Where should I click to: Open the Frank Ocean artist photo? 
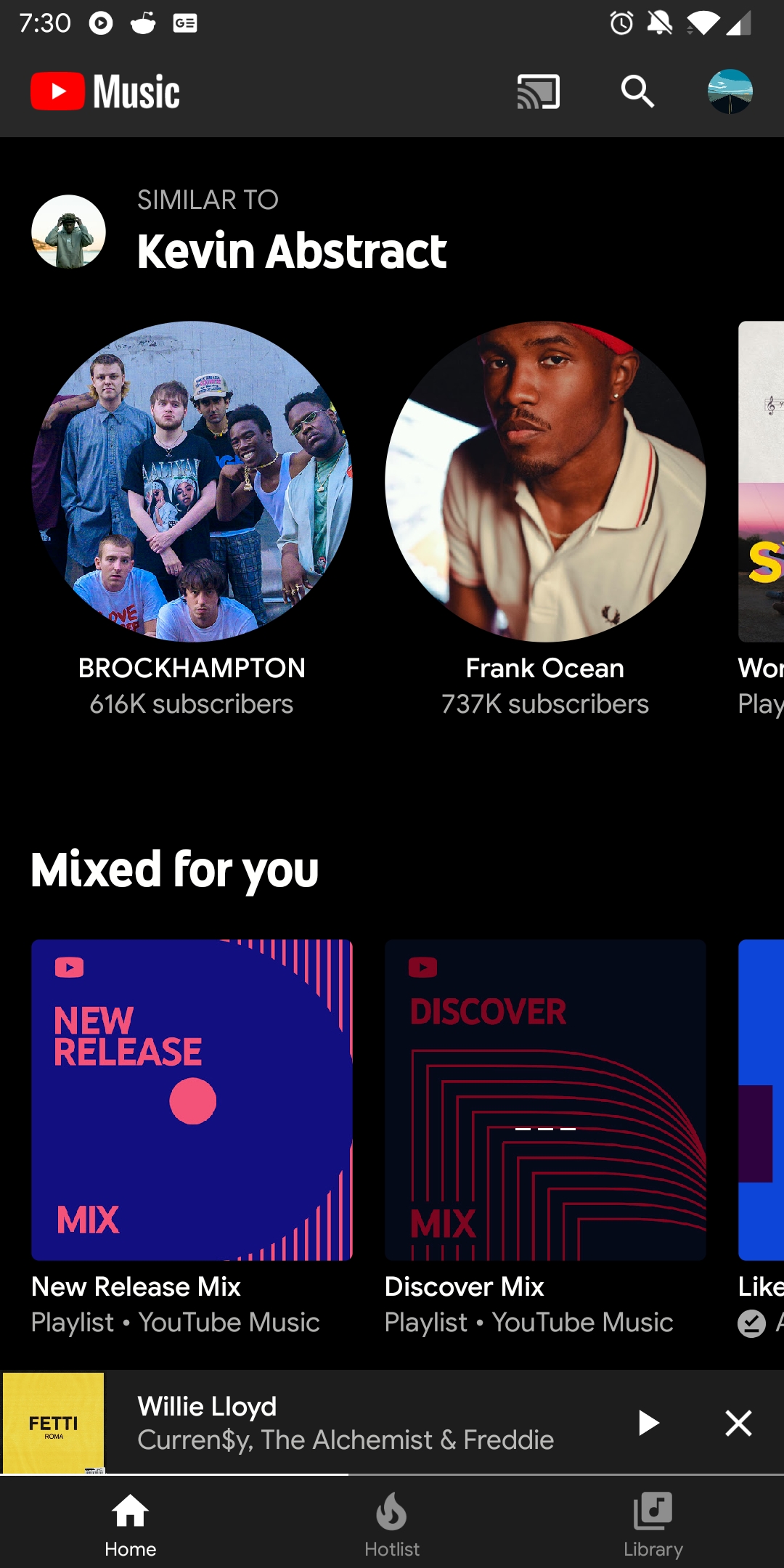545,481
